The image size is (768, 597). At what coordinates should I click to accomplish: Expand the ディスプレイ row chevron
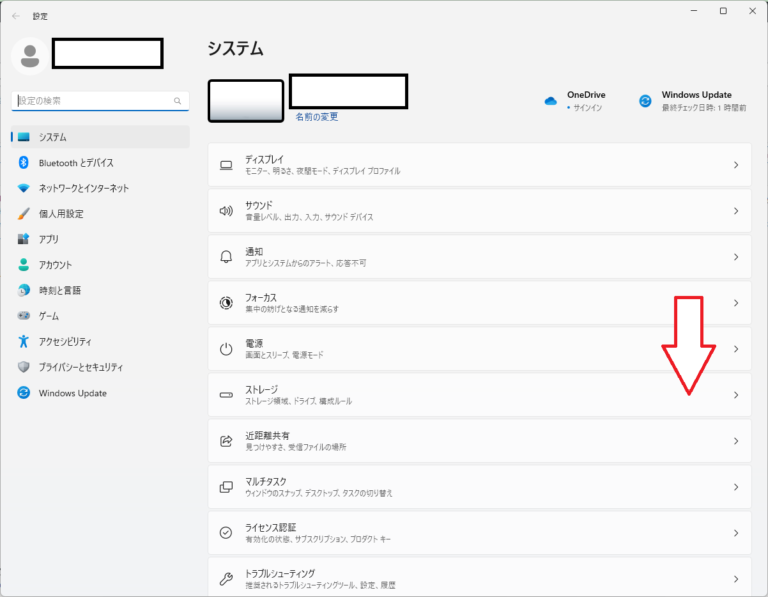[x=735, y=165]
